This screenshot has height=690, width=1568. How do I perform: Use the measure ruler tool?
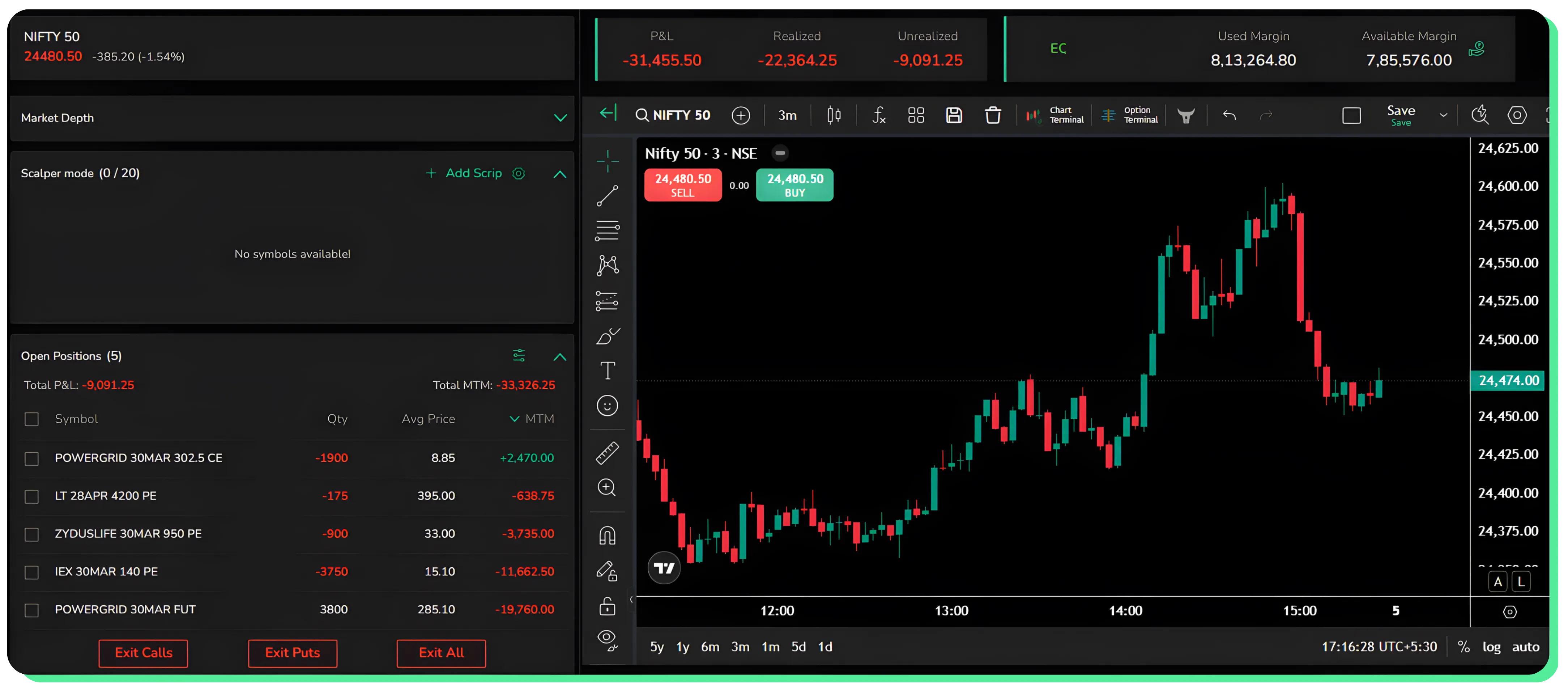(607, 452)
